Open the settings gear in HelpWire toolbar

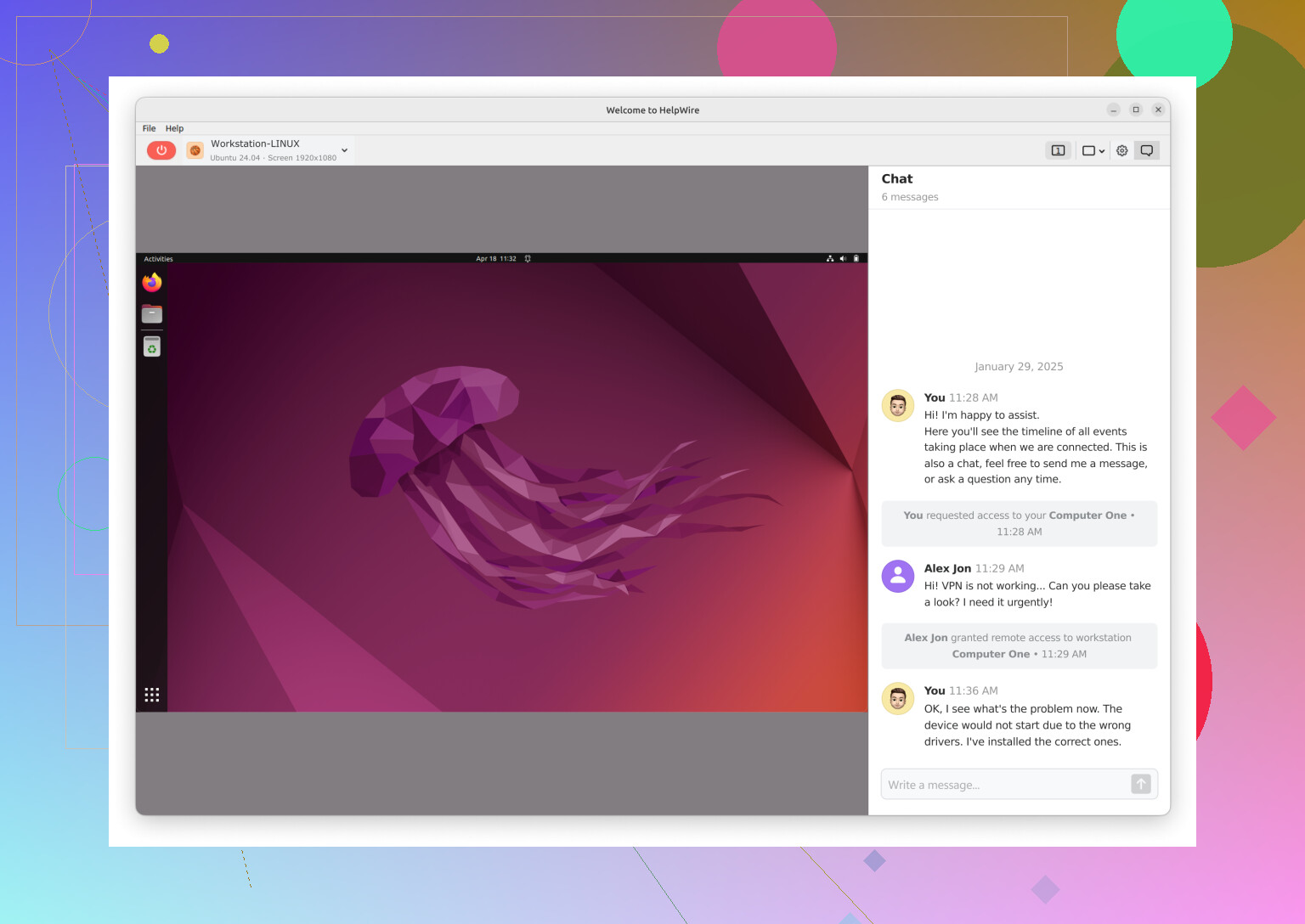pyautogui.click(x=1121, y=150)
